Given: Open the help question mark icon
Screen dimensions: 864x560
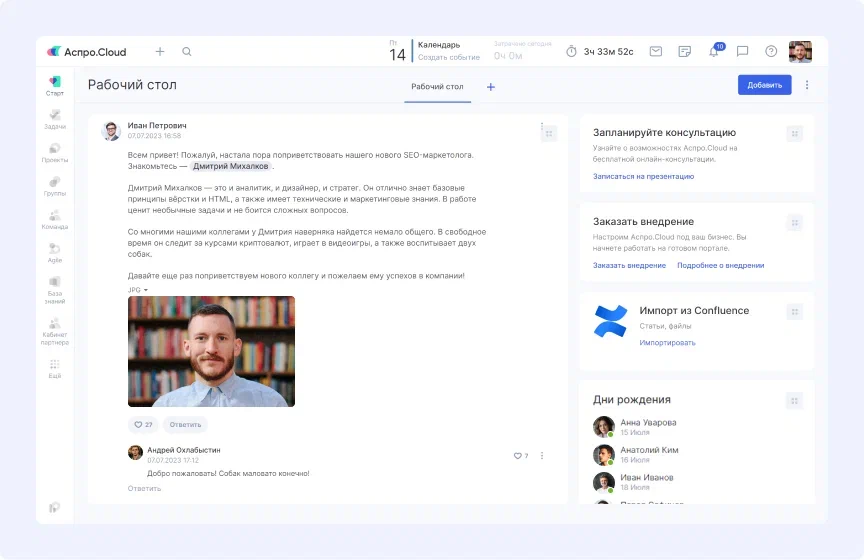Looking at the screenshot, I should (771, 51).
